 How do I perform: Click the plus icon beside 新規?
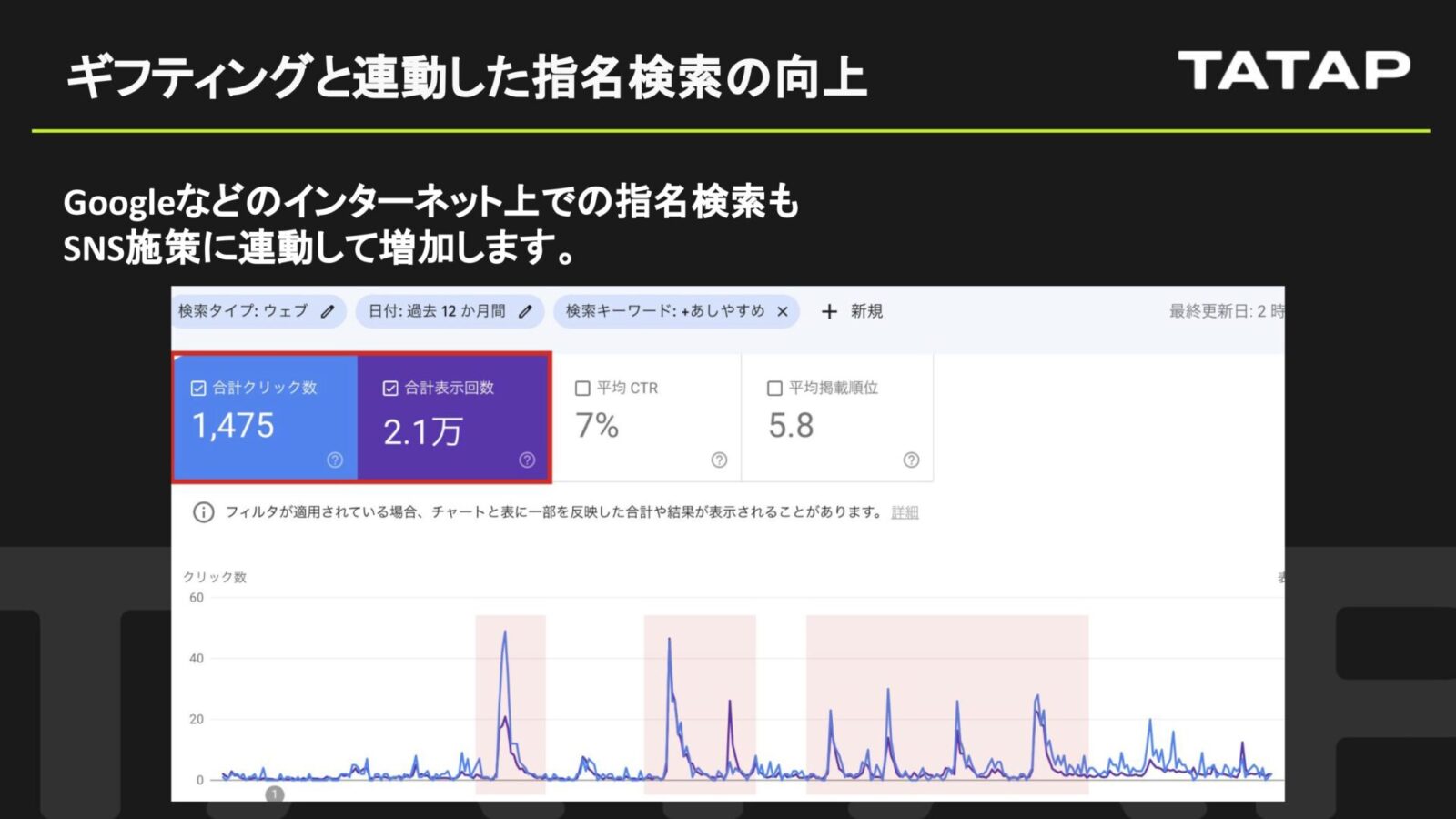click(x=828, y=311)
